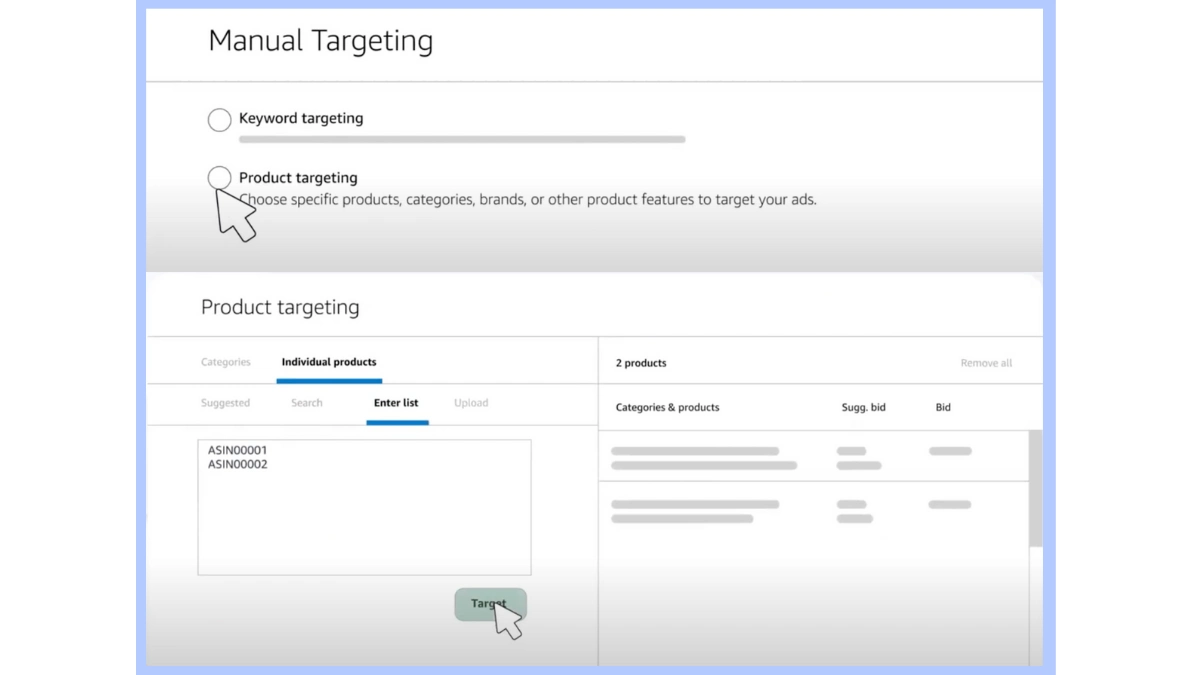The width and height of the screenshot is (1200, 675).
Task: Click the Remove all link
Action: coord(986,363)
